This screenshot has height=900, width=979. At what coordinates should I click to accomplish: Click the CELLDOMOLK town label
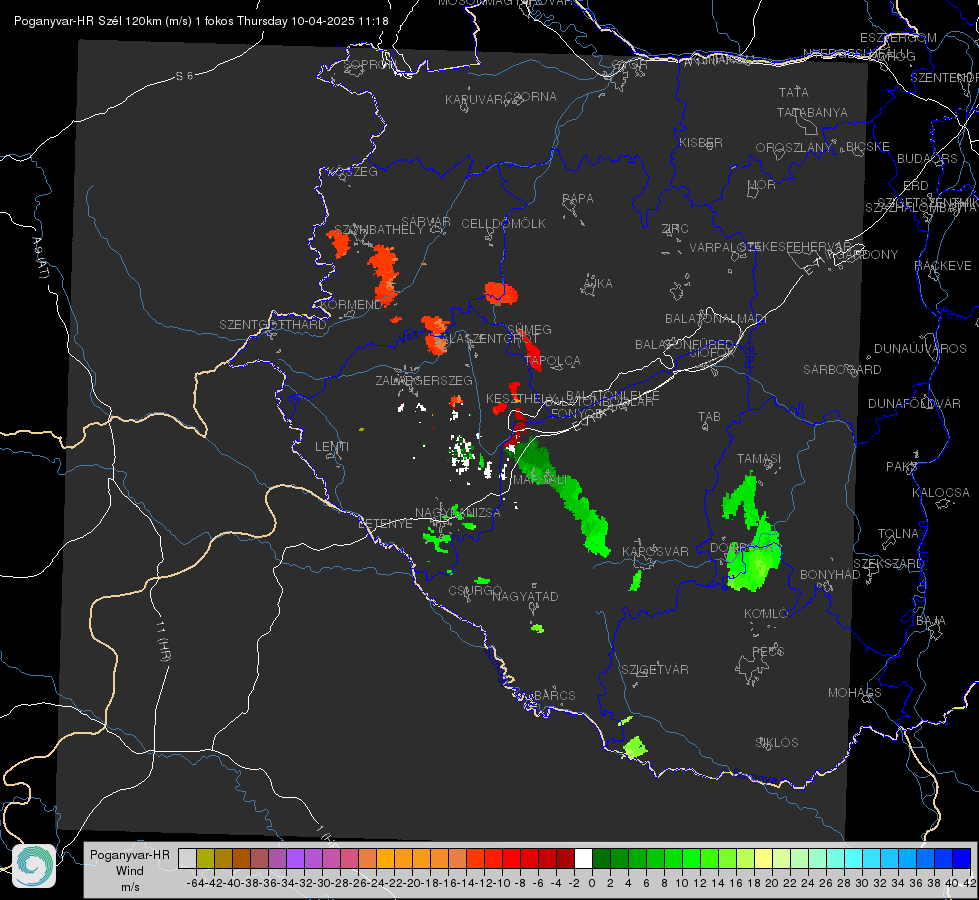[x=504, y=224]
